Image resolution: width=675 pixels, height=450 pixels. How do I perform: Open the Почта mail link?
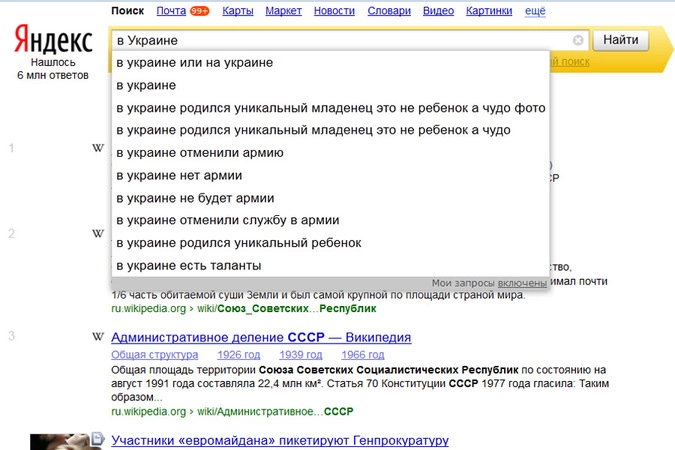tap(171, 11)
